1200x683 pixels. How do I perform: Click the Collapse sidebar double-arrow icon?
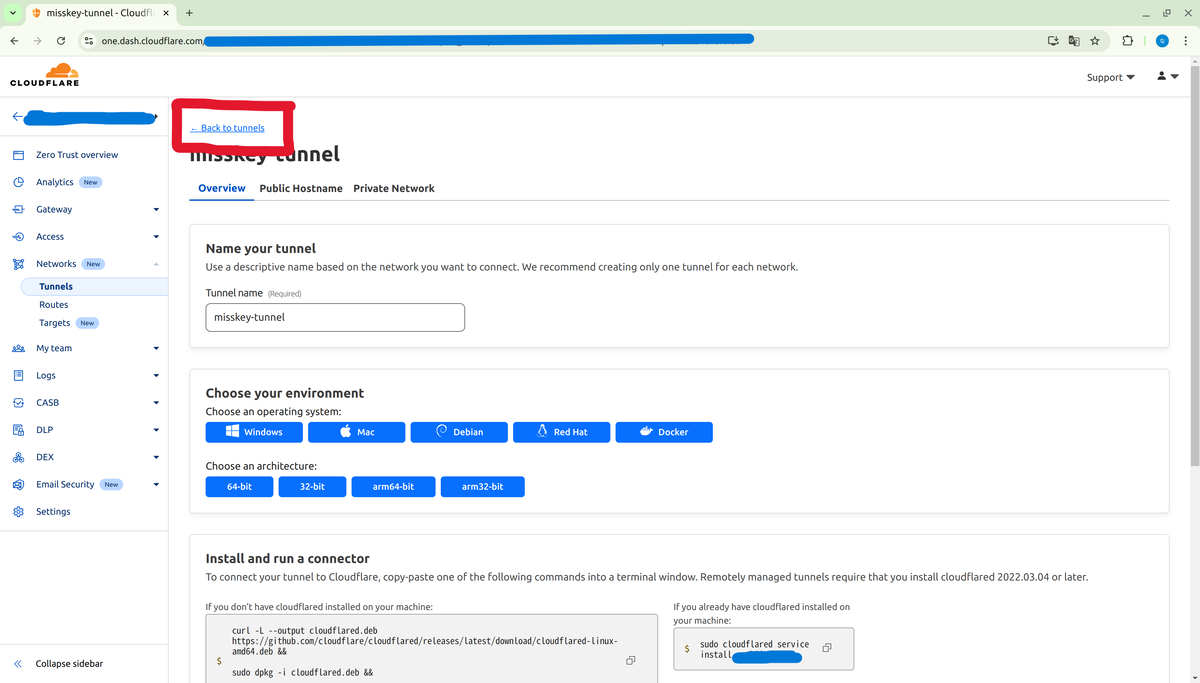18,664
